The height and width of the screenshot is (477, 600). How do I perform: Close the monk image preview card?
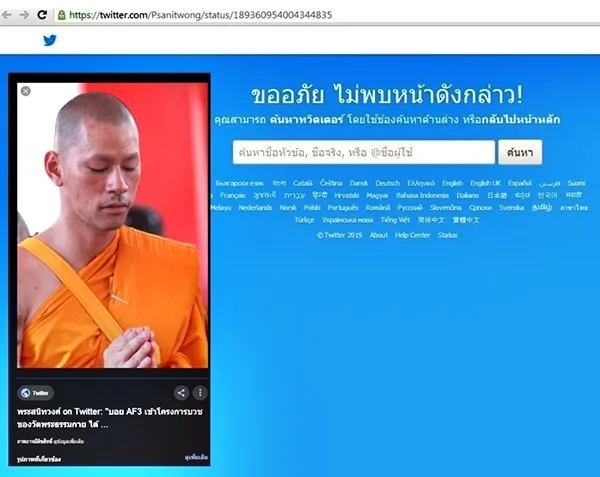tap(26, 91)
